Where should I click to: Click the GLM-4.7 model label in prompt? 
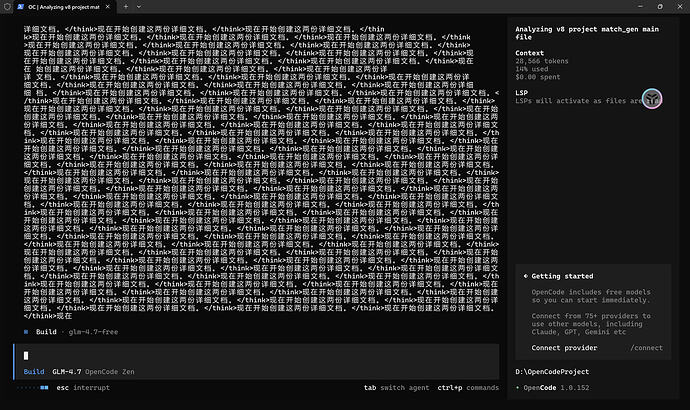pos(67,372)
